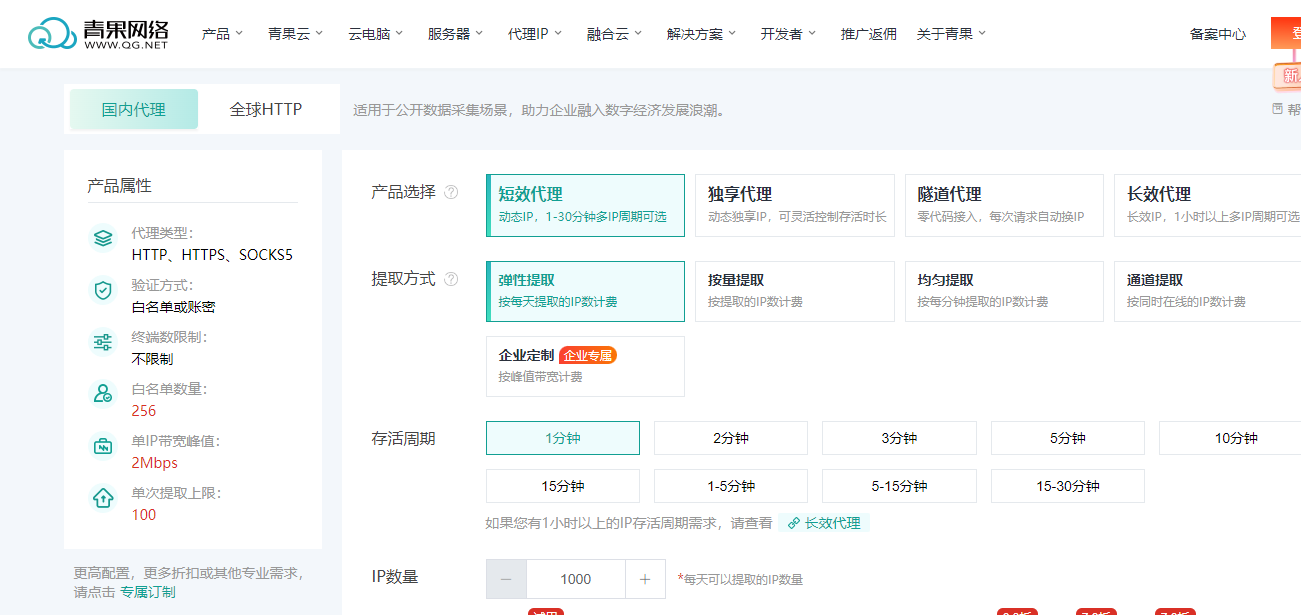Click the 代理类型 layers icon
The image size is (1301, 615).
pyautogui.click(x=103, y=239)
